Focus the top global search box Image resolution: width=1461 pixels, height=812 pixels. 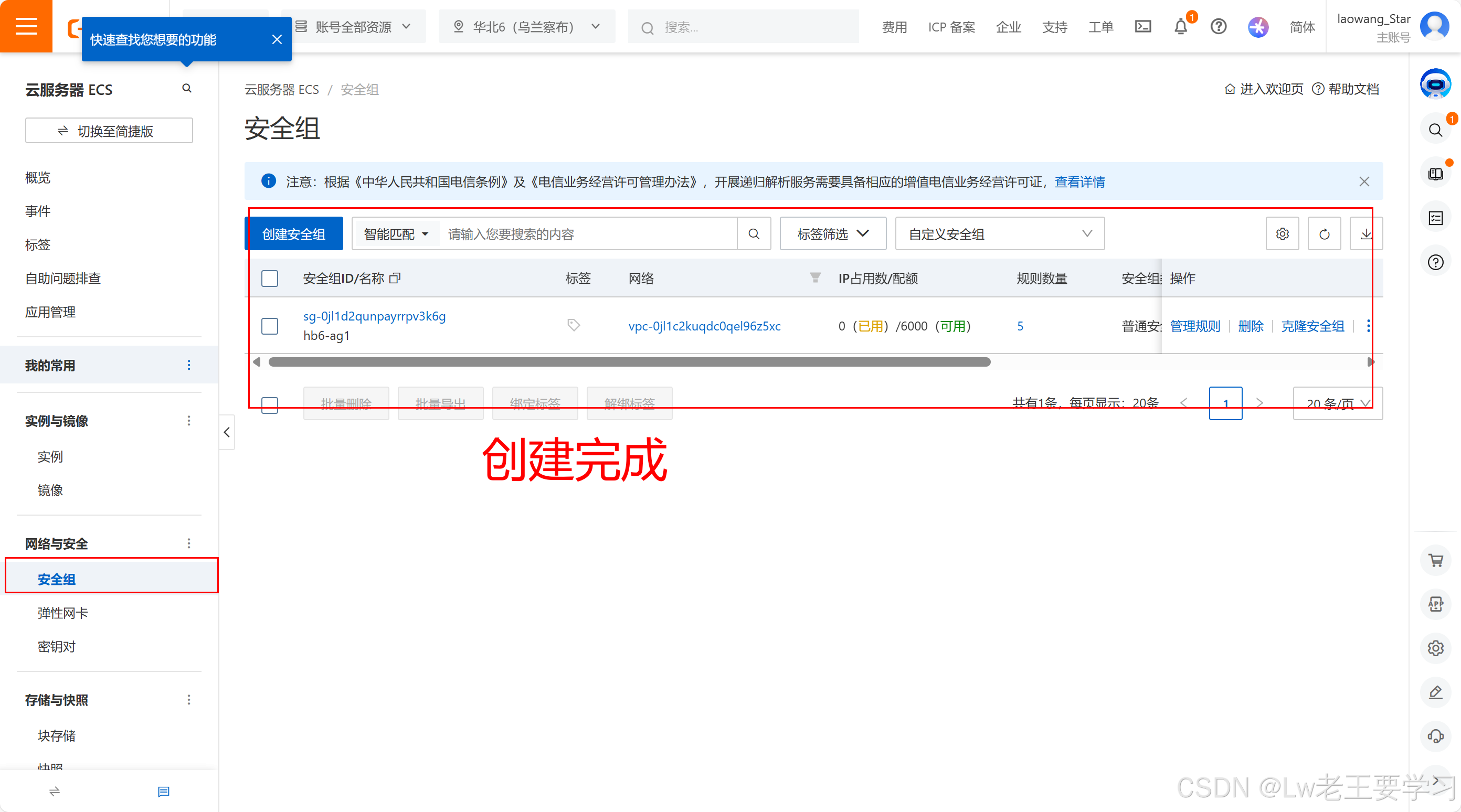pos(743,27)
